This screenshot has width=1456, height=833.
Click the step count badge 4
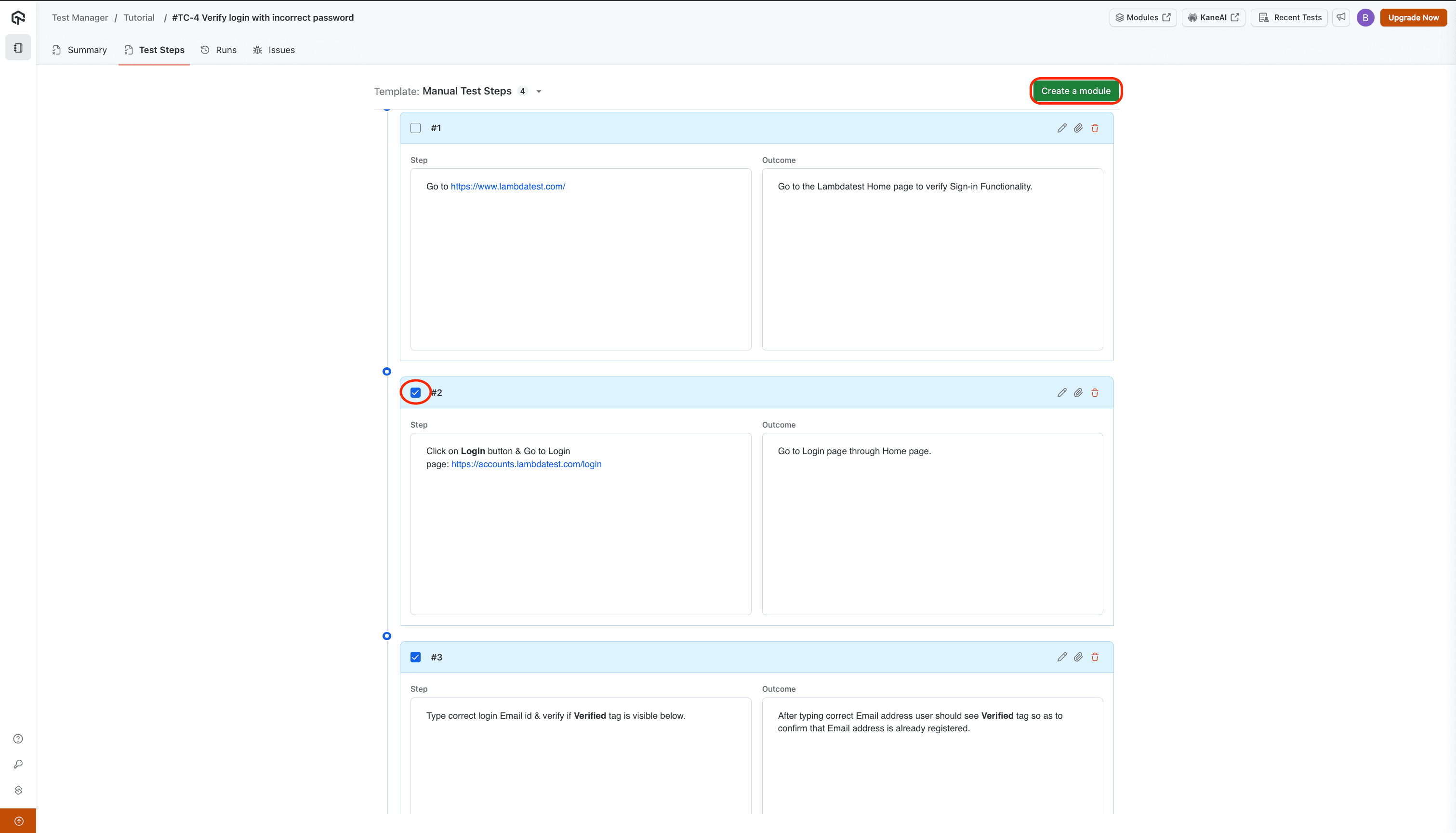pyautogui.click(x=522, y=92)
